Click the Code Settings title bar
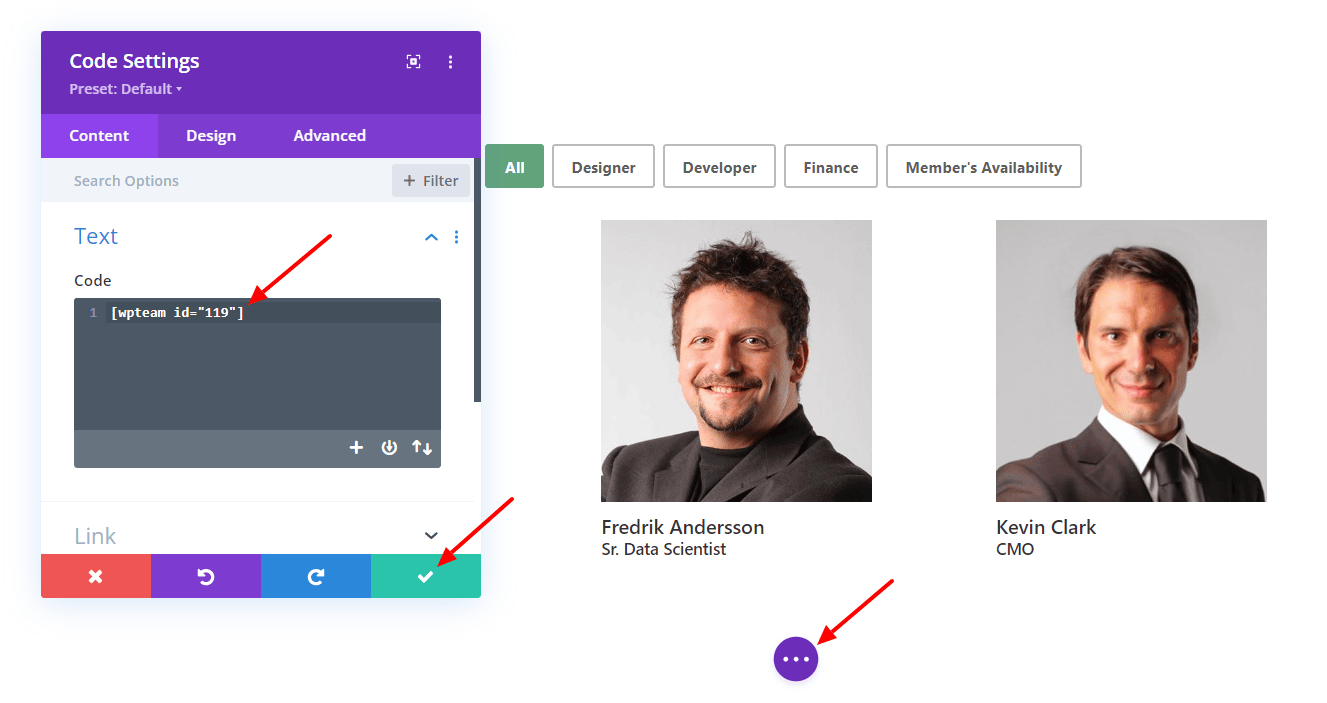 pyautogui.click(x=261, y=72)
